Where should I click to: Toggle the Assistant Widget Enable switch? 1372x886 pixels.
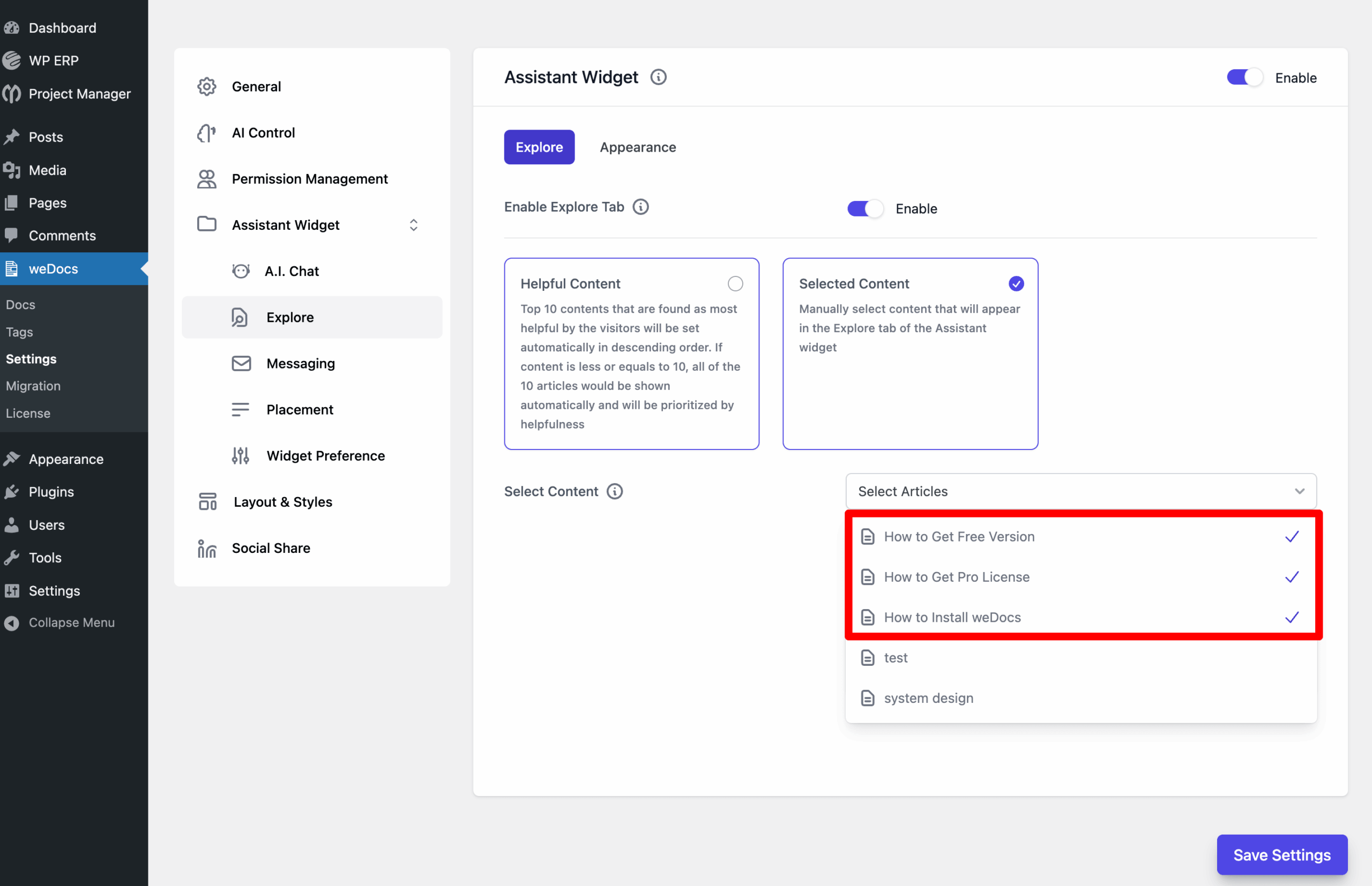click(x=1244, y=78)
